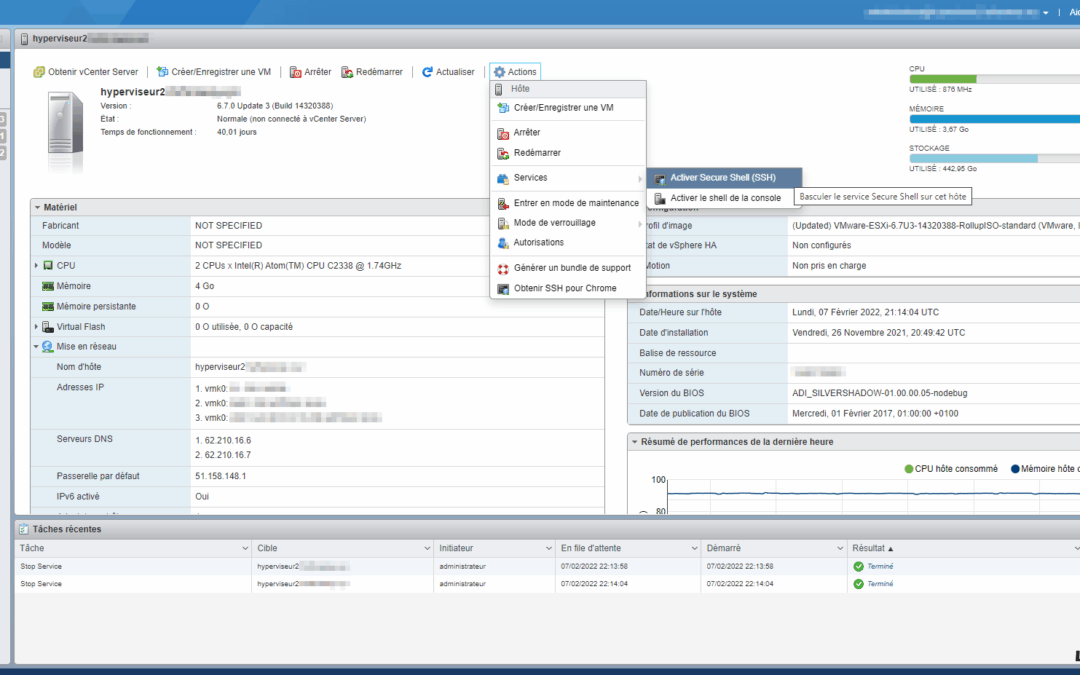Click the Créer/Enregistrer une VM icon in Actions menu
The width and height of the screenshot is (1080, 675).
(x=503, y=108)
